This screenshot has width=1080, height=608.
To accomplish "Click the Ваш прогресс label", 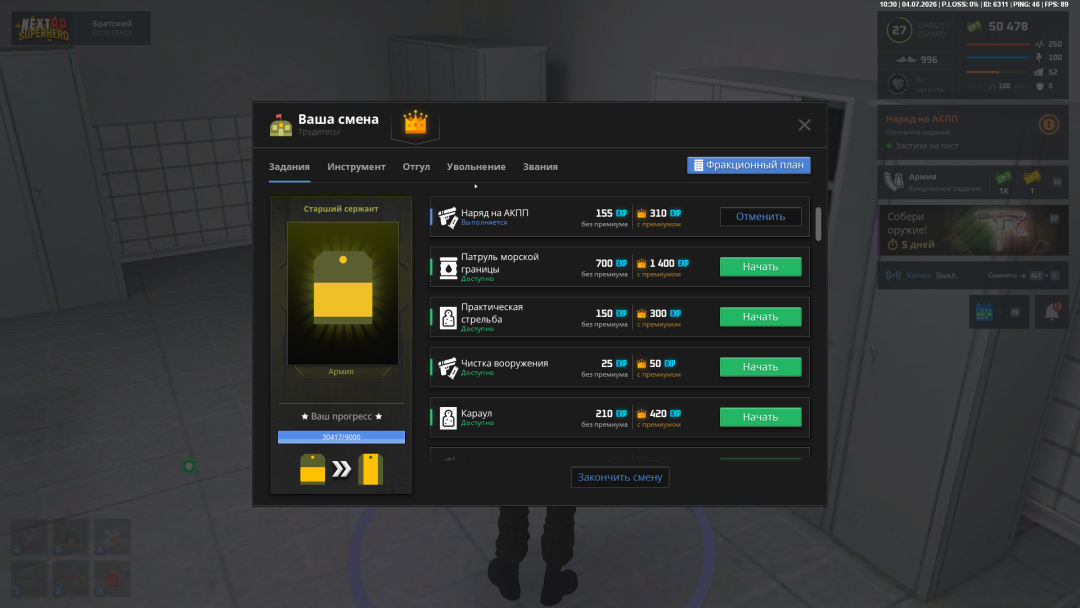I will pos(341,417).
